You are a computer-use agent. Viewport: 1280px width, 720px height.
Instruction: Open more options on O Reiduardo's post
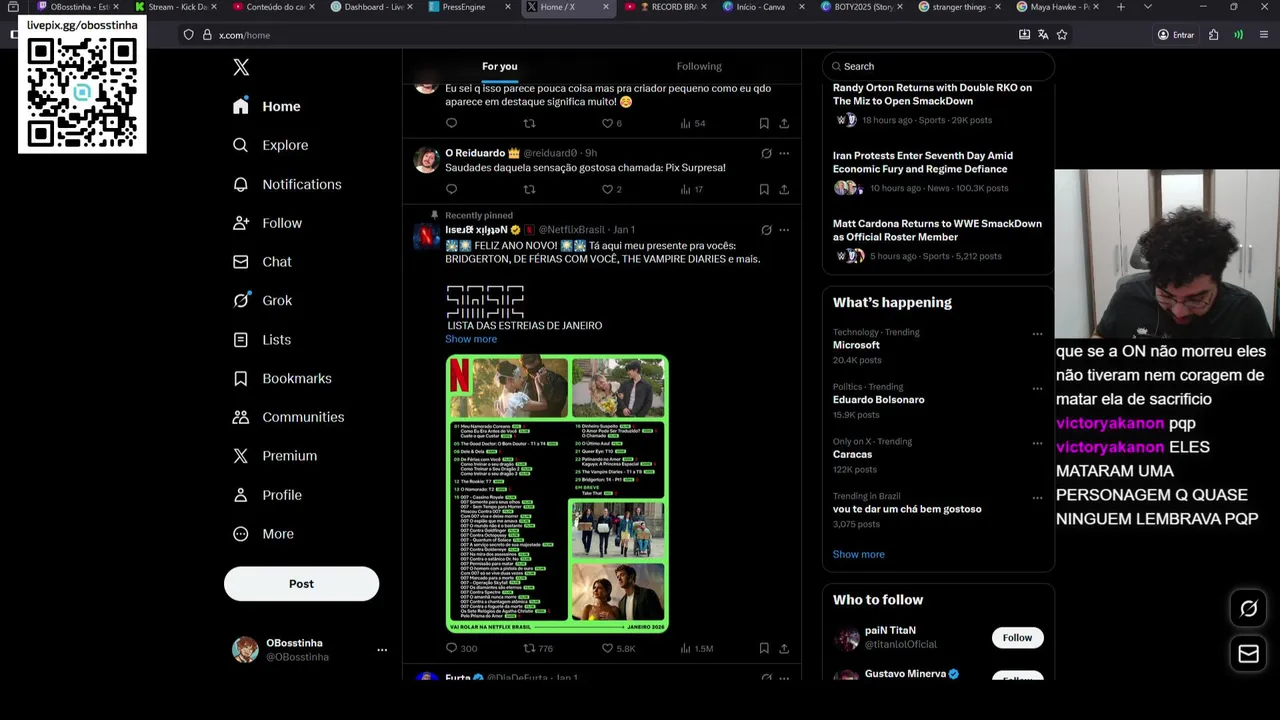784,153
